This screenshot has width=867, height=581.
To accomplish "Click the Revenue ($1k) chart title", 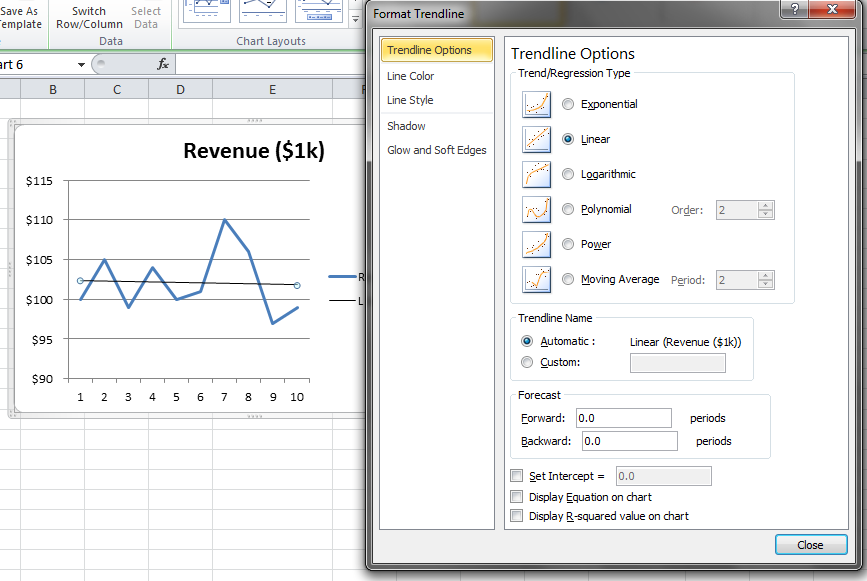I will (254, 150).
